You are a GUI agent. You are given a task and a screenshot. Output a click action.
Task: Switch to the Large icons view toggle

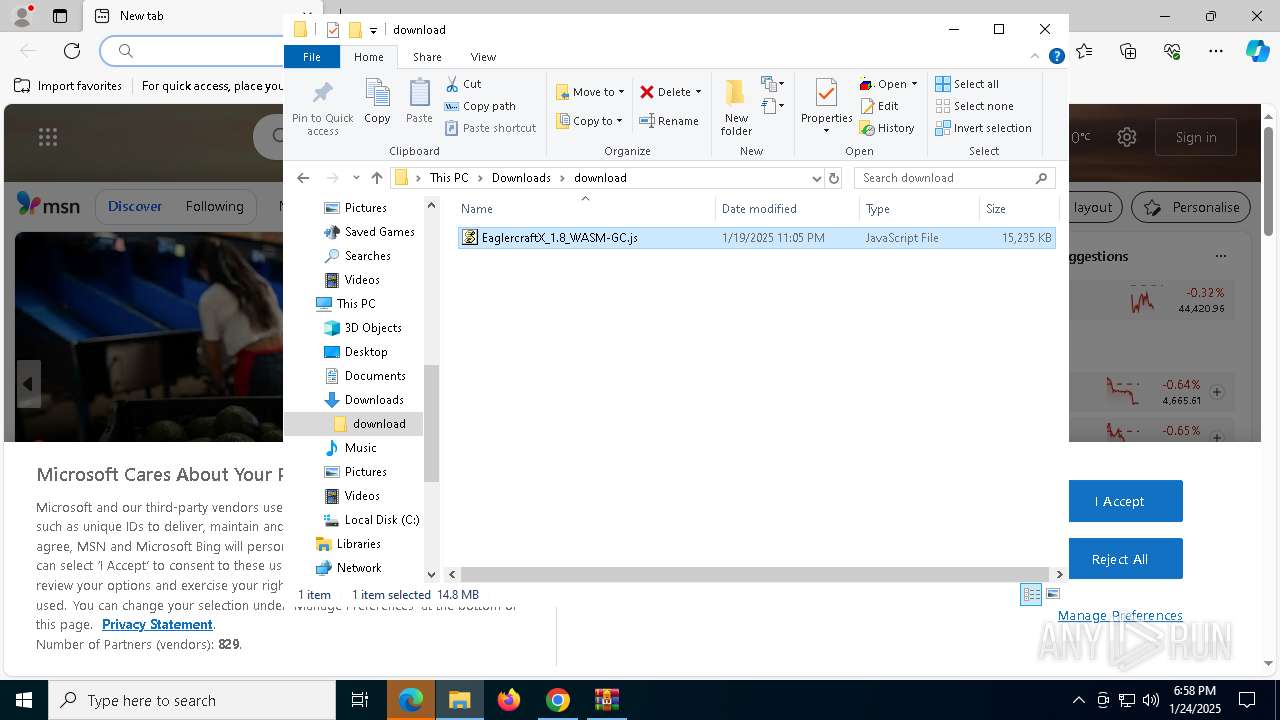tap(1052, 594)
